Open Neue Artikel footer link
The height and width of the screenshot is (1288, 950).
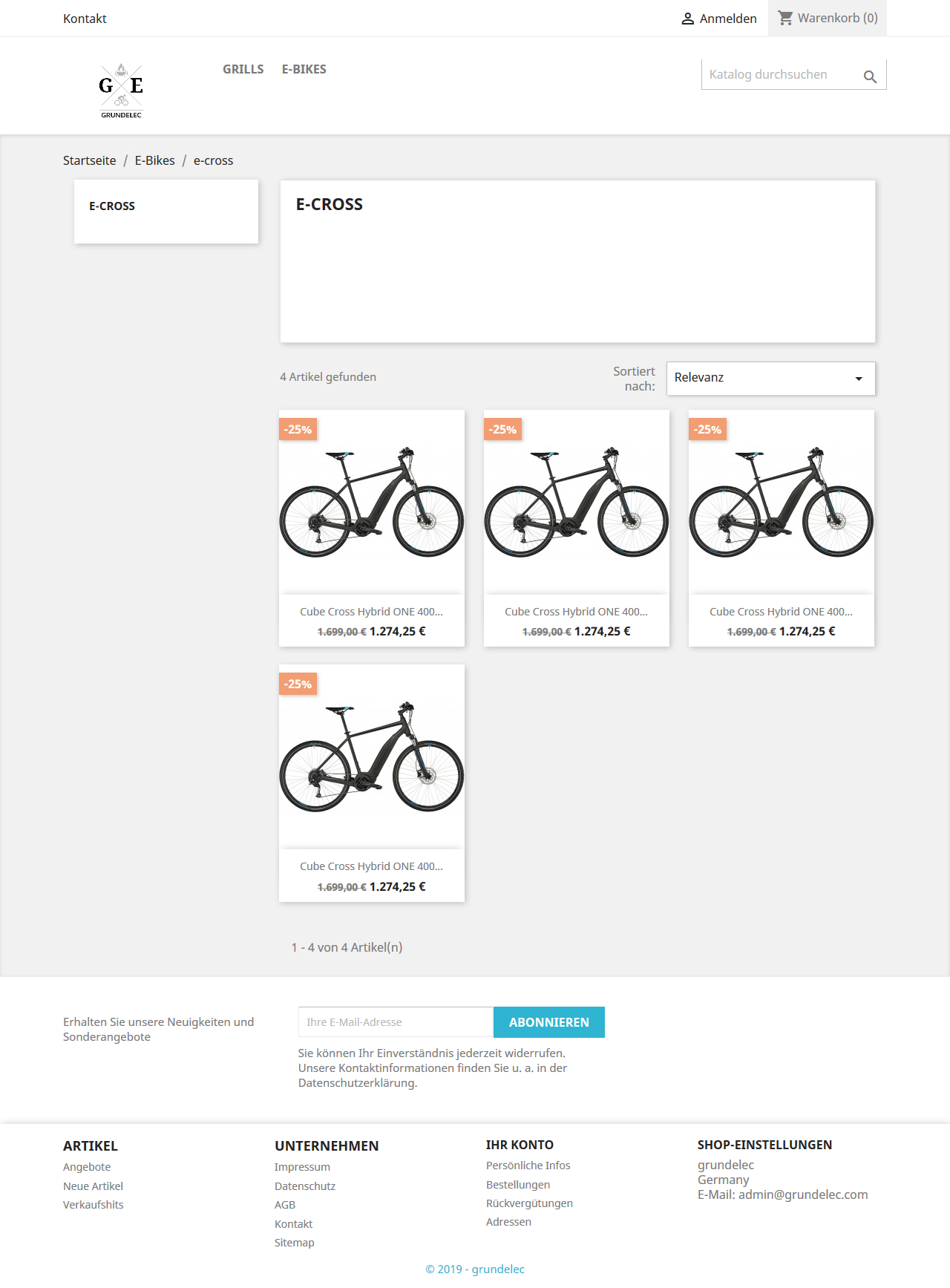pyautogui.click(x=93, y=1186)
